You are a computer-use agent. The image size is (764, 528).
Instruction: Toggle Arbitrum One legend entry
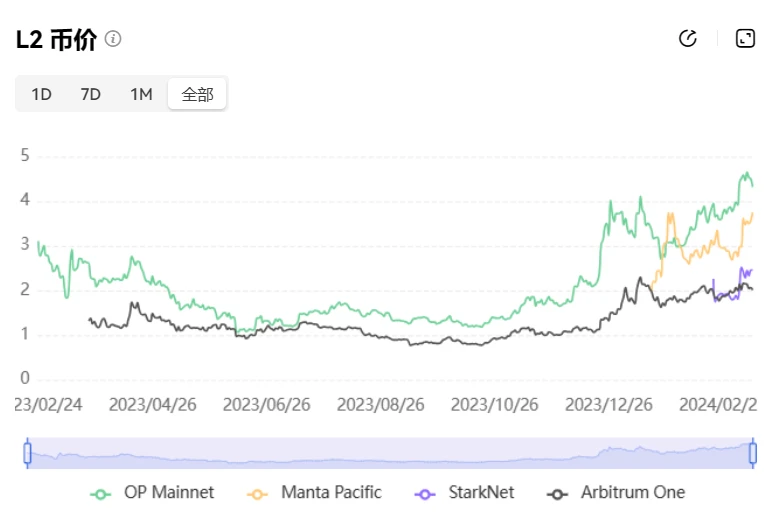617,492
